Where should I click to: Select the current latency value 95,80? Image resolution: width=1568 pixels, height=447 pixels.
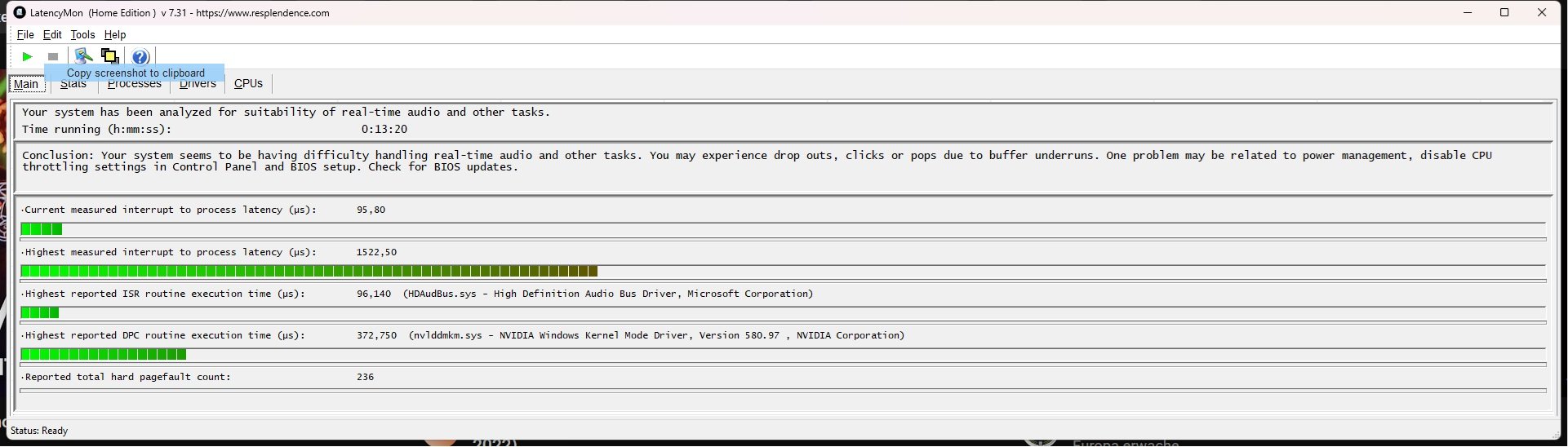[371, 210]
